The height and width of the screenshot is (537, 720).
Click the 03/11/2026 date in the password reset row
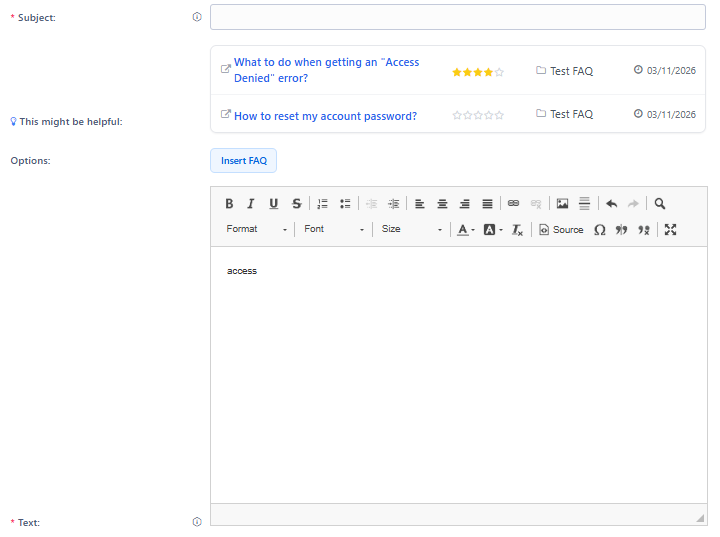(x=665, y=114)
